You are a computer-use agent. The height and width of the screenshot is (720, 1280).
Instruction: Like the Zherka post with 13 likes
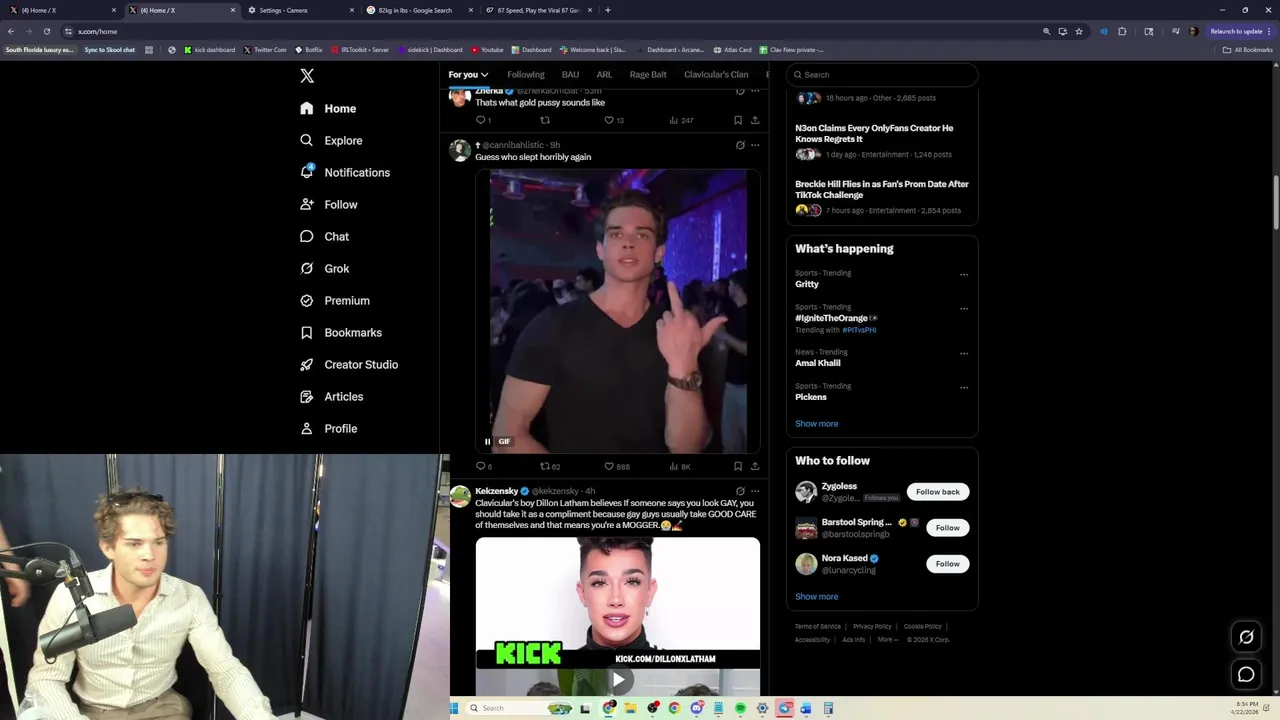[614, 120]
